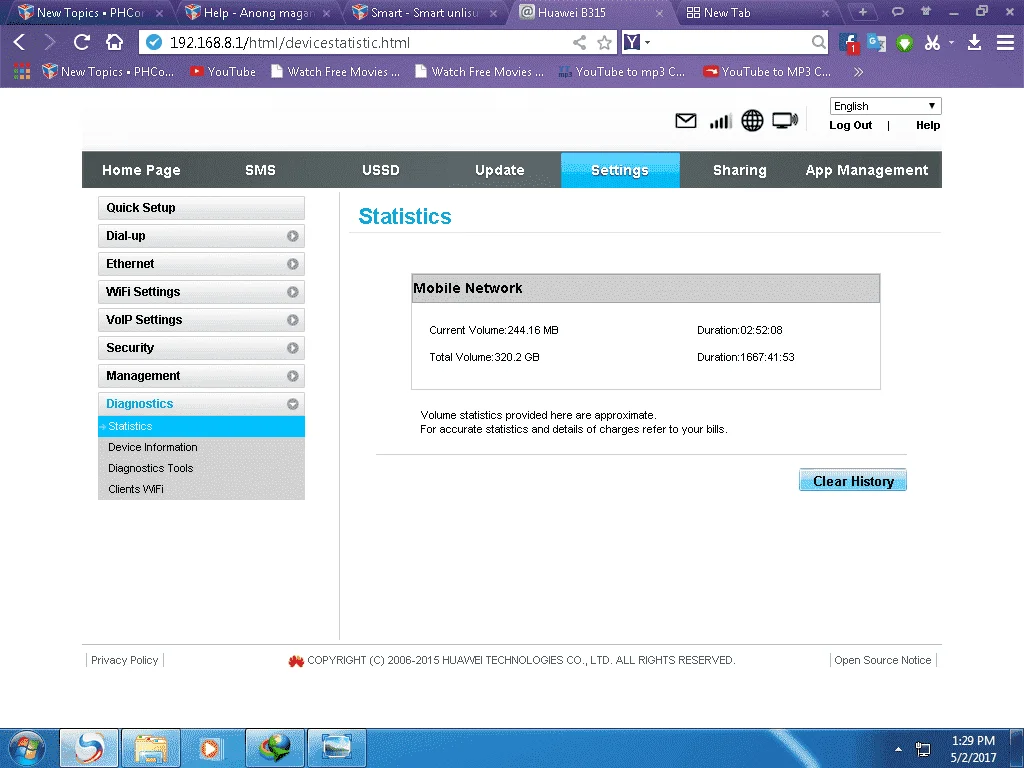1024x768 pixels.
Task: Show more bookmarks with the chevron
Action: pos(859,72)
